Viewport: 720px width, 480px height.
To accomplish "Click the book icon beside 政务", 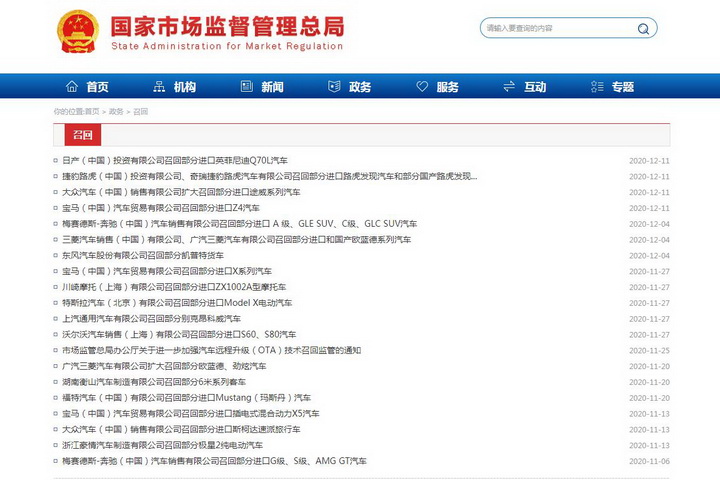I will [x=334, y=86].
